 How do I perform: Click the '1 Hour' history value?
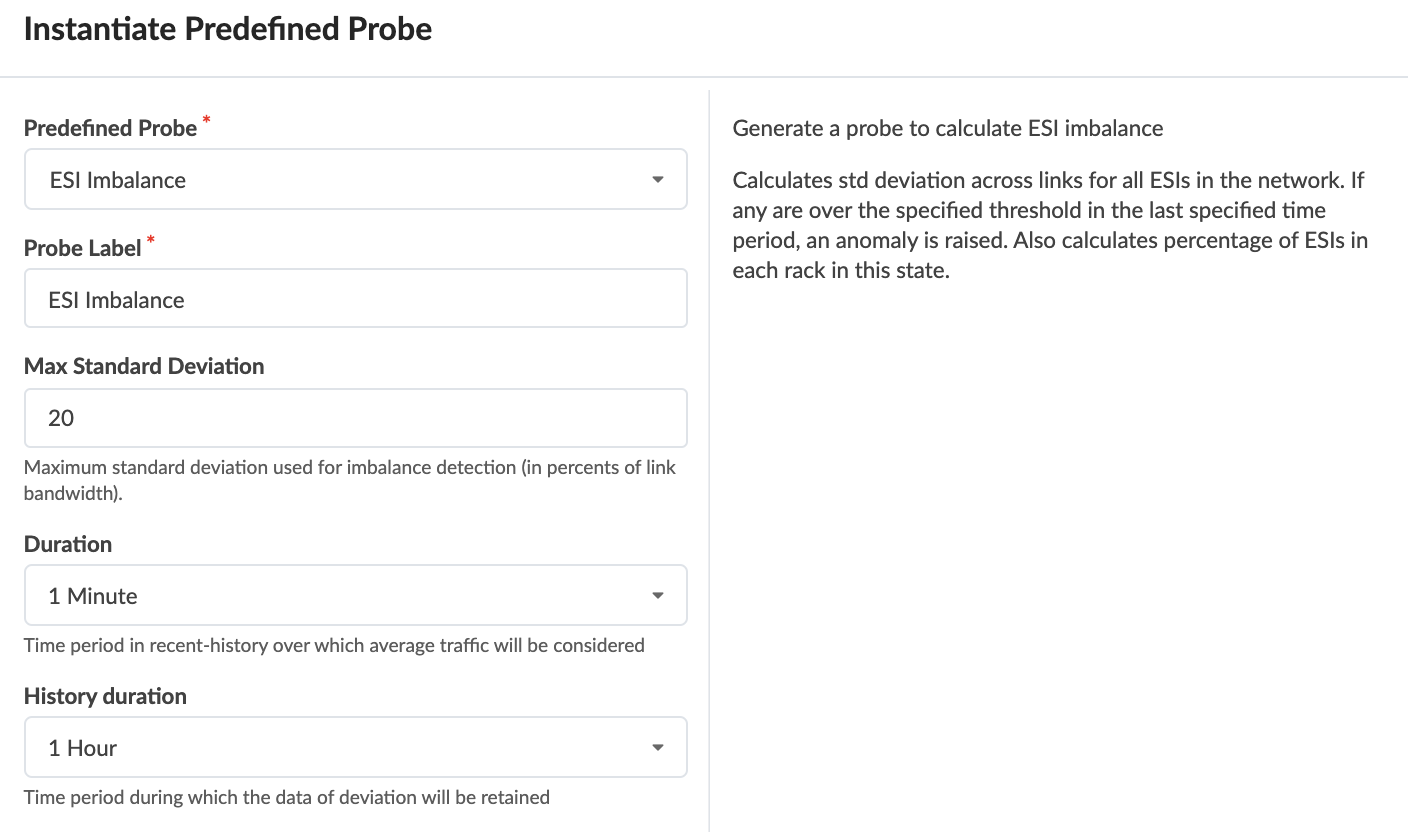coord(83,748)
